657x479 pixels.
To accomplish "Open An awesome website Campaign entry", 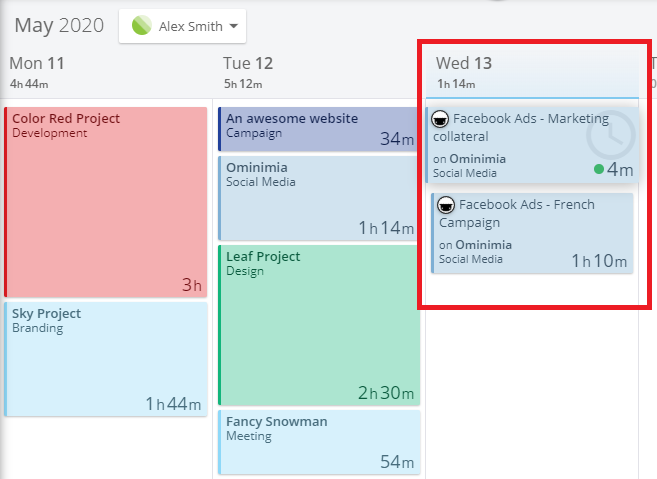I will point(318,129).
